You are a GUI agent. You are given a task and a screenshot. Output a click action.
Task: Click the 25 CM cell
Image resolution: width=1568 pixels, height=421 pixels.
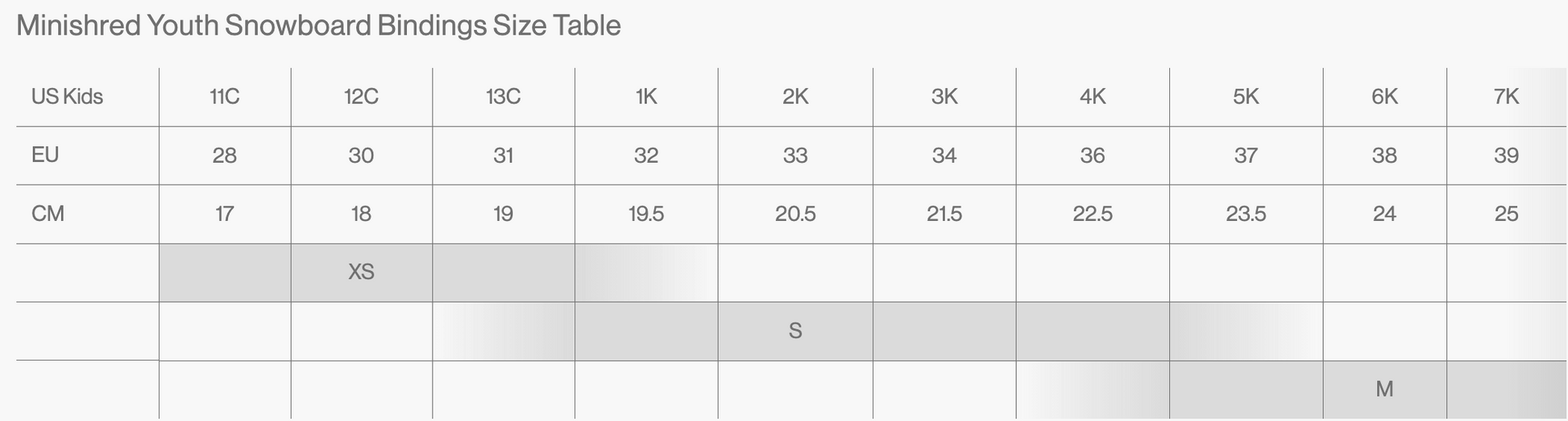click(1506, 215)
